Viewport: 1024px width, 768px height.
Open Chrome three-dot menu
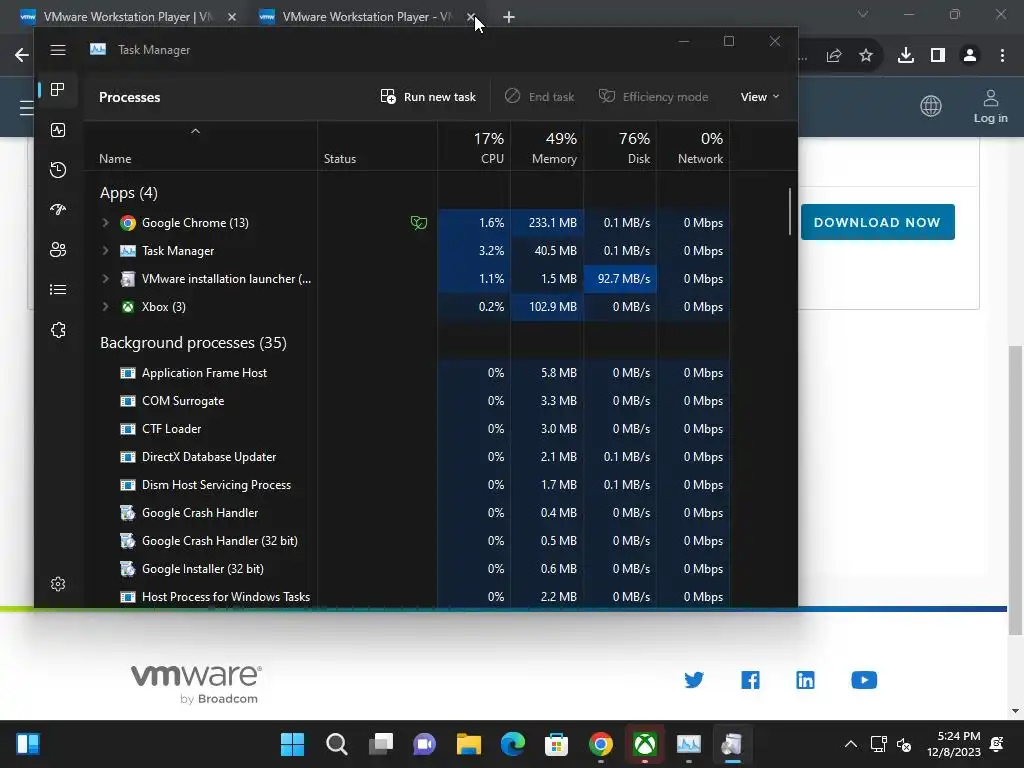(x=1002, y=56)
